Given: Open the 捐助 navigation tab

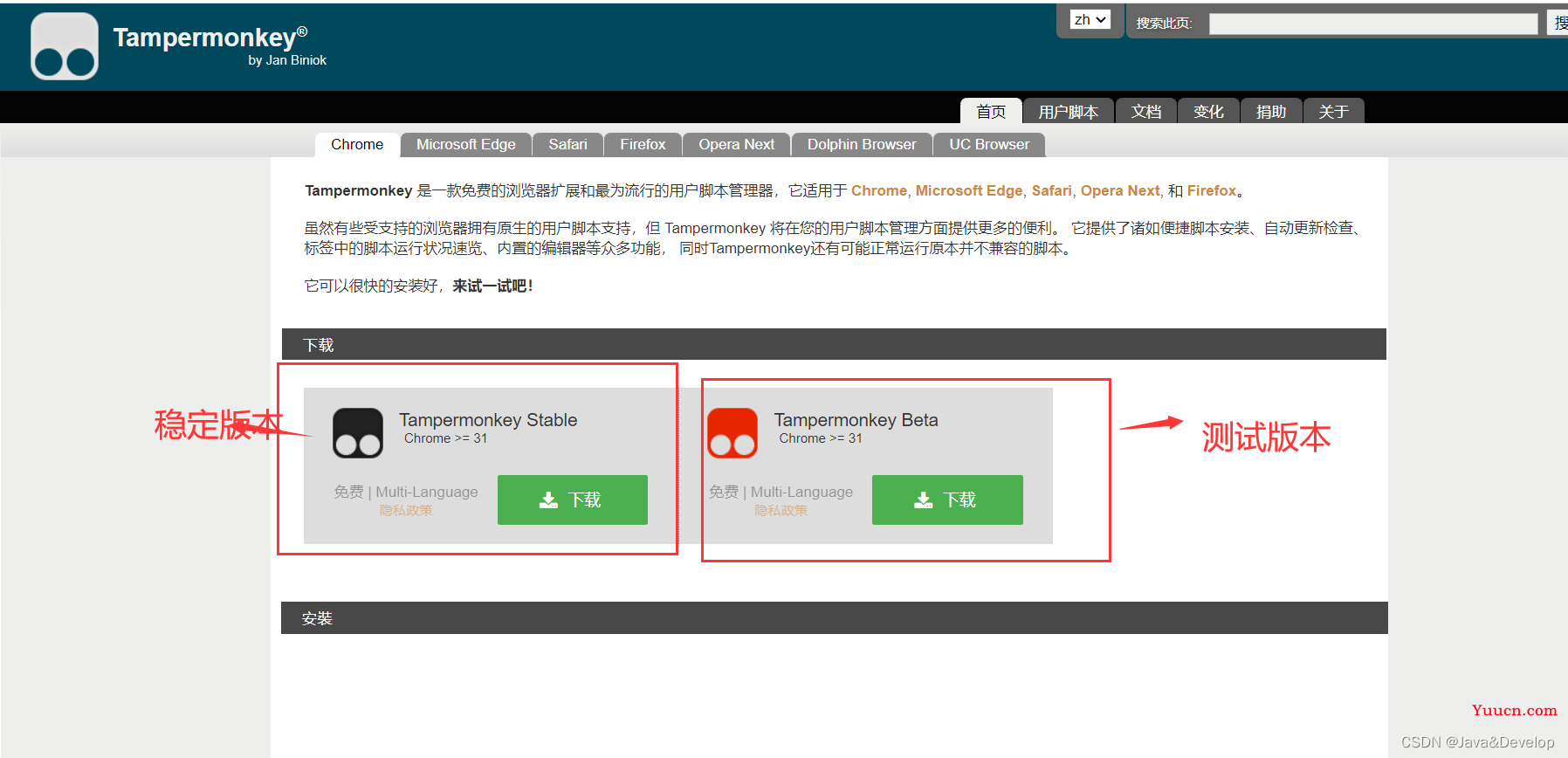Looking at the screenshot, I should pos(1271,112).
